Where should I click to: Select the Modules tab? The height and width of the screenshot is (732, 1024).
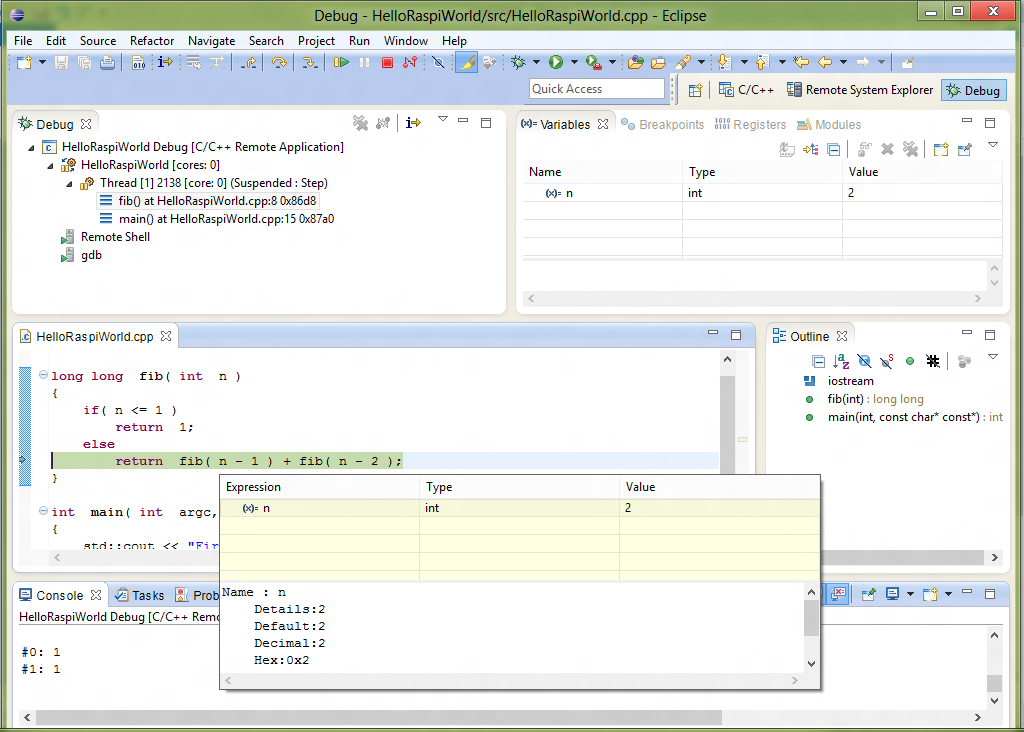click(829, 124)
